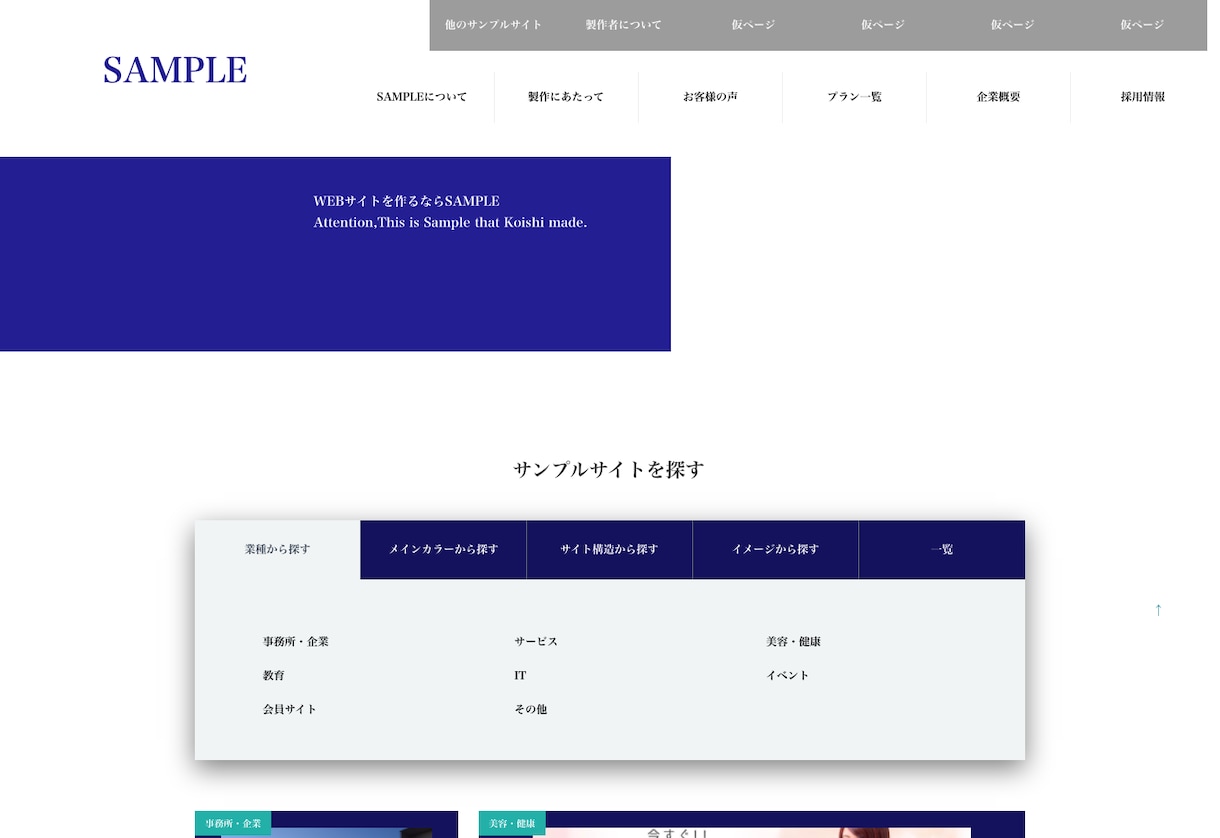1220x838 pixels.
Task: Open the 製作にあたって nav item
Action: tap(566, 97)
